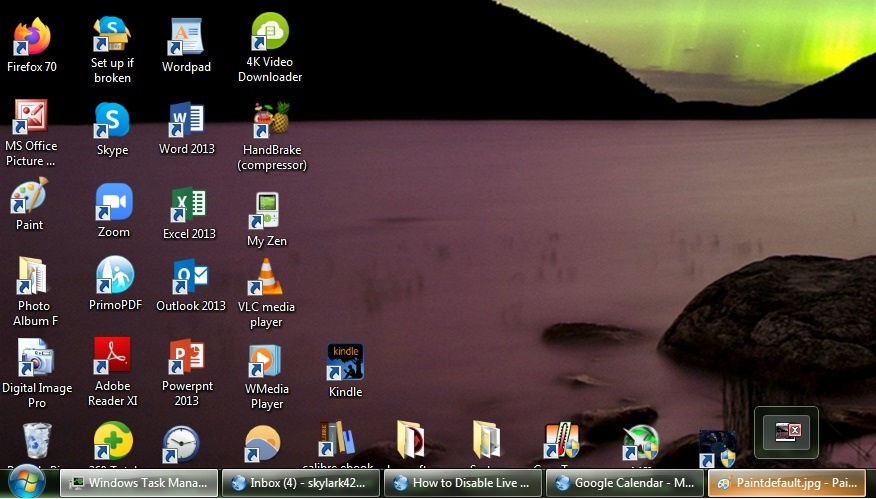Open Excel 2013
876x499 pixels.
[x=189, y=213]
